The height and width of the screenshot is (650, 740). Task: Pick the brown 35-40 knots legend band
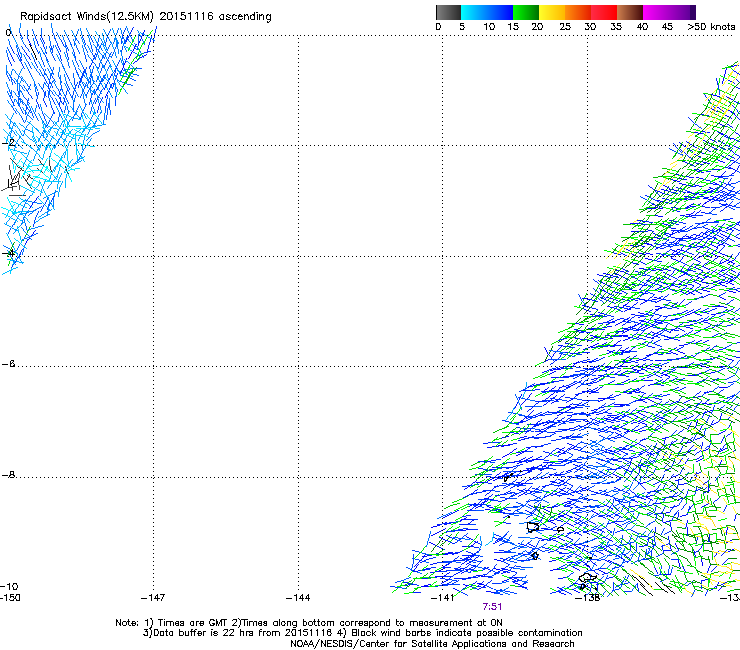point(630,12)
